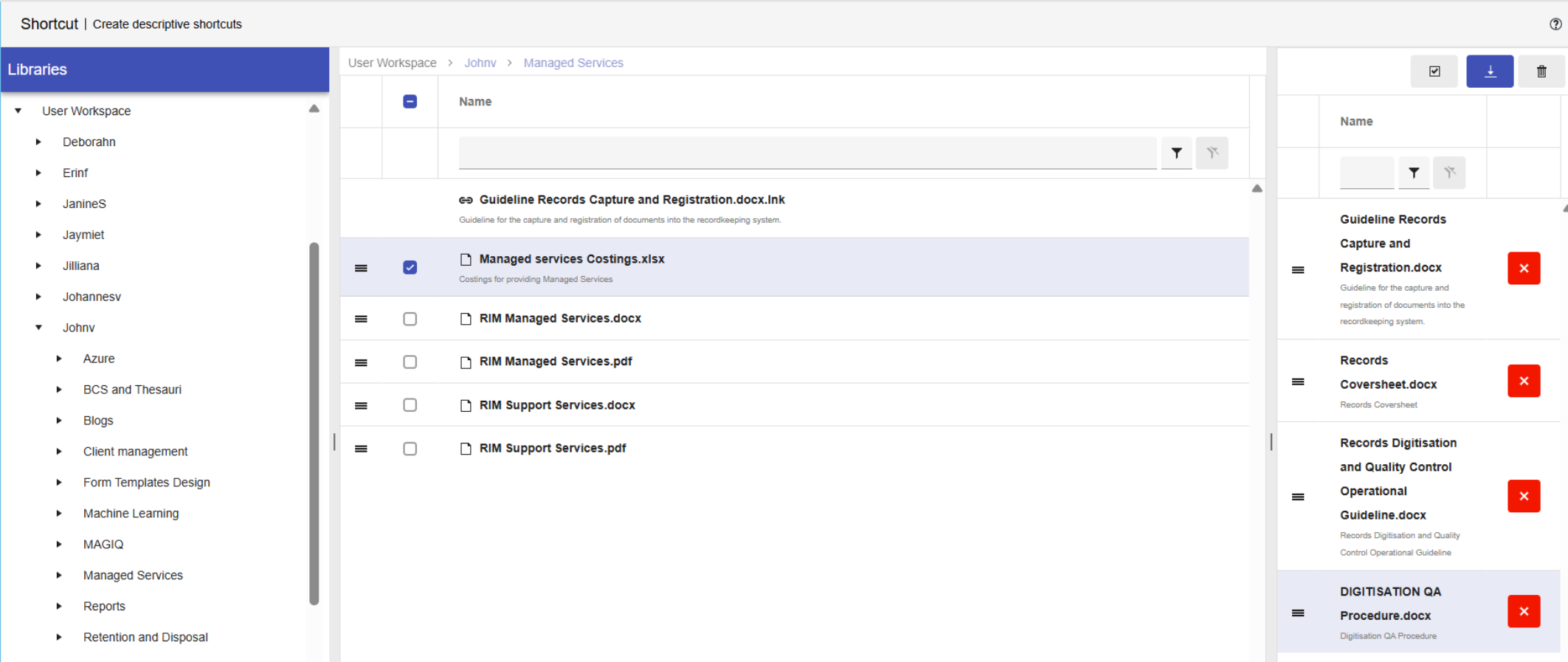Toggle the header select-all checkbox
1568x662 pixels.
point(410,102)
